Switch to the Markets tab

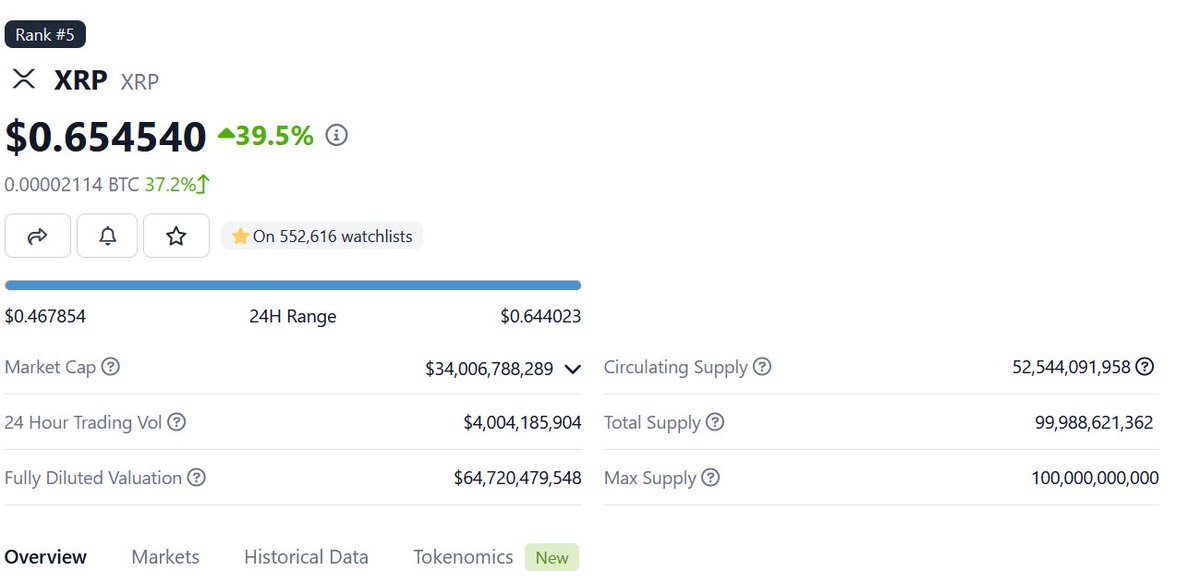[165, 557]
